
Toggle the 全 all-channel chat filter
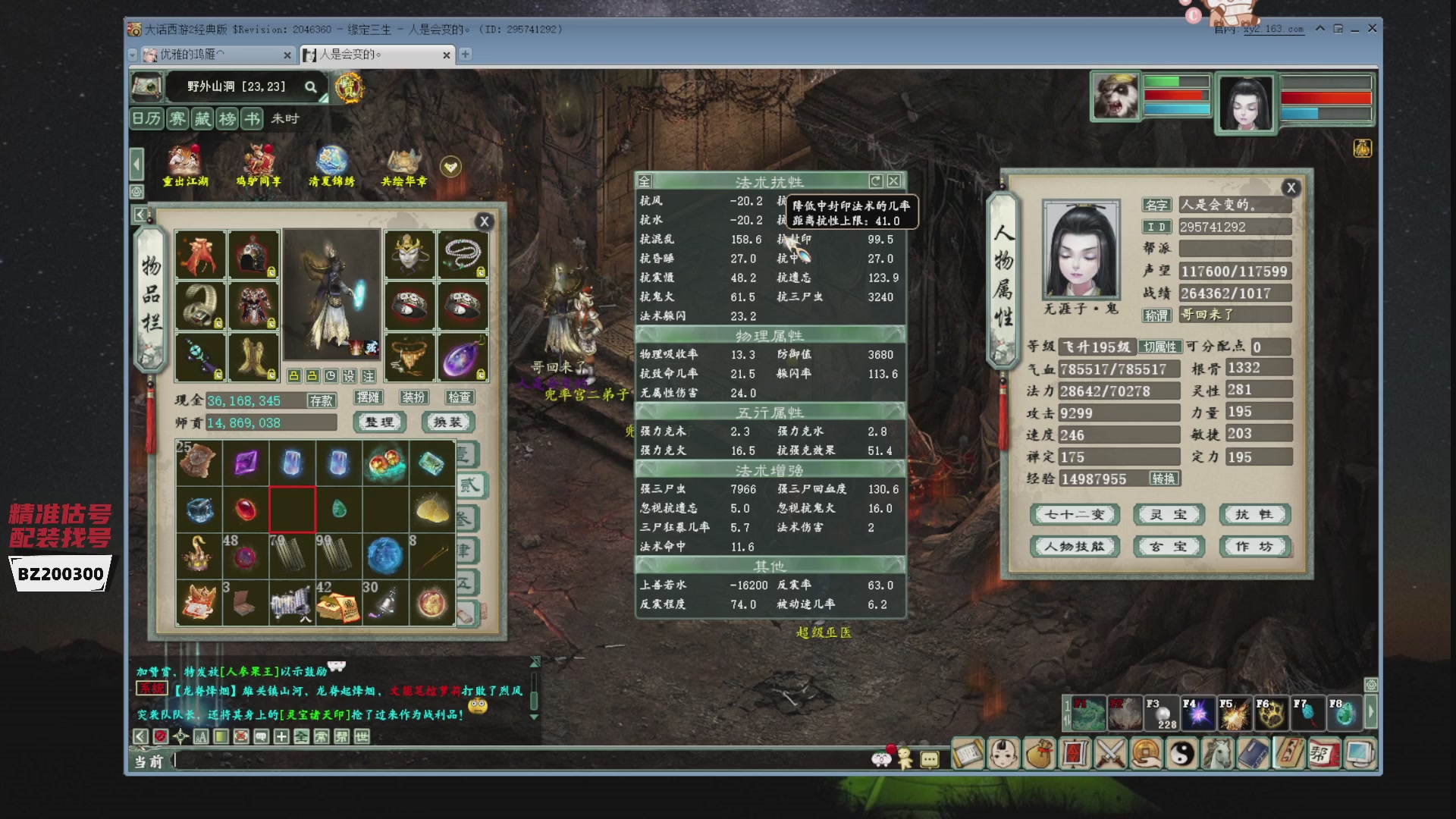[x=301, y=736]
